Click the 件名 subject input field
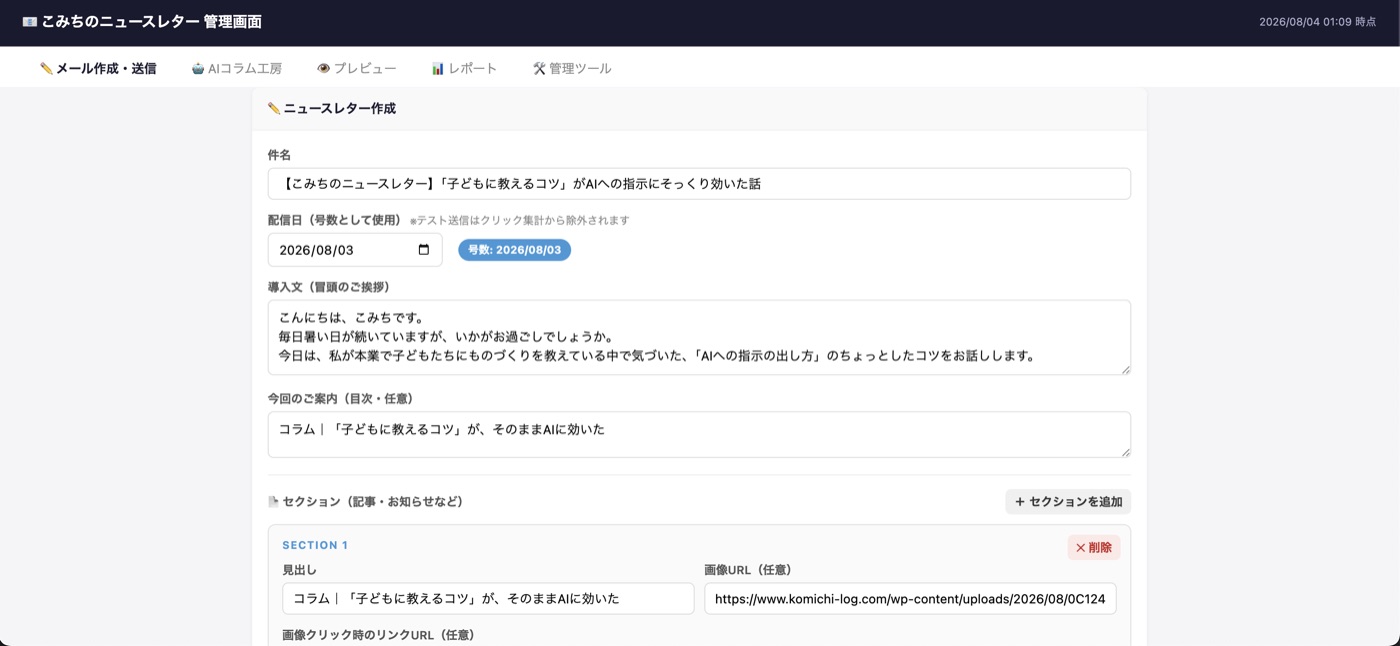This screenshot has width=1400, height=646. (699, 184)
